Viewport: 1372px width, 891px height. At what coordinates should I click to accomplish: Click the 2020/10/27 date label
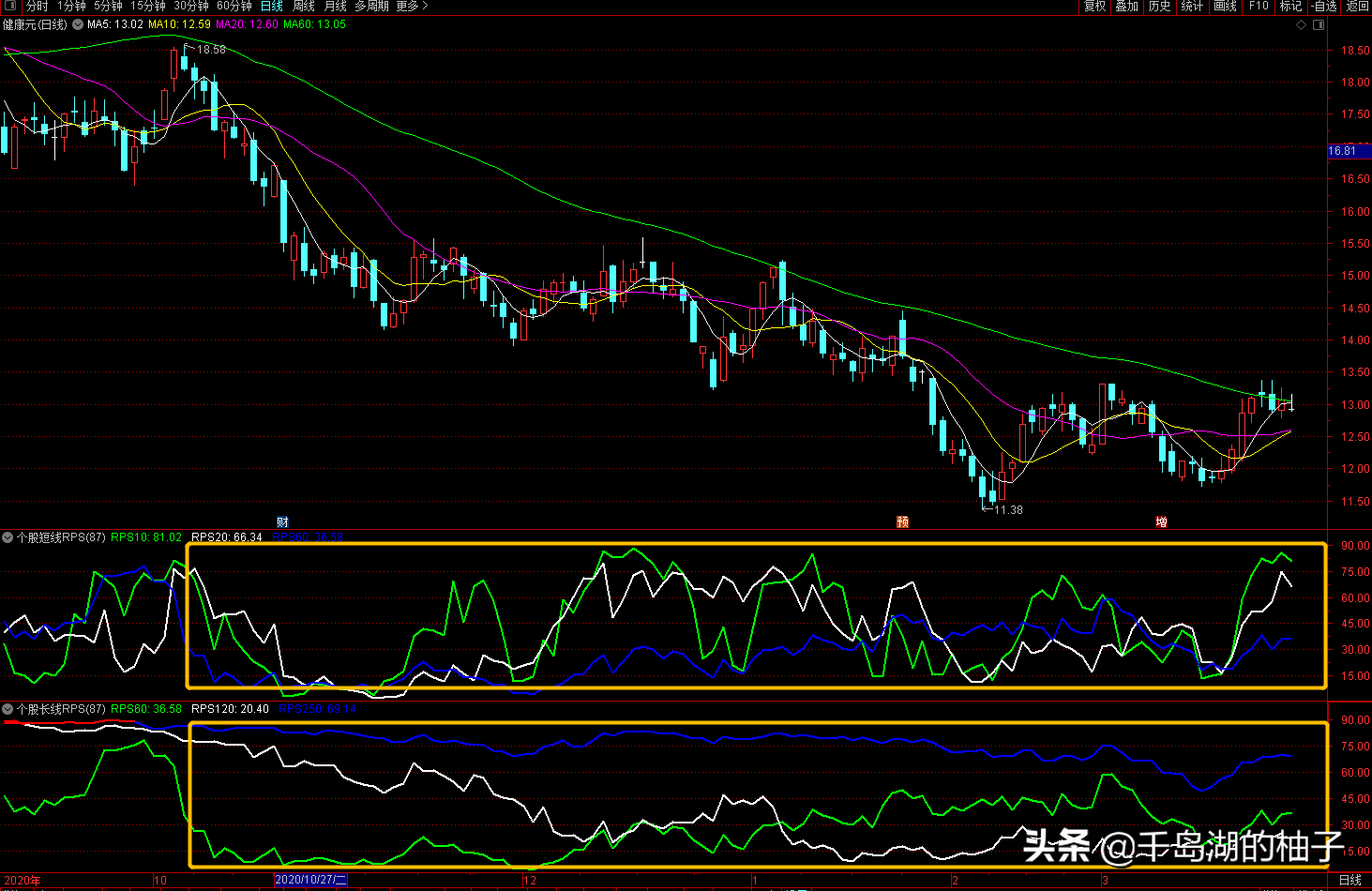[310, 880]
